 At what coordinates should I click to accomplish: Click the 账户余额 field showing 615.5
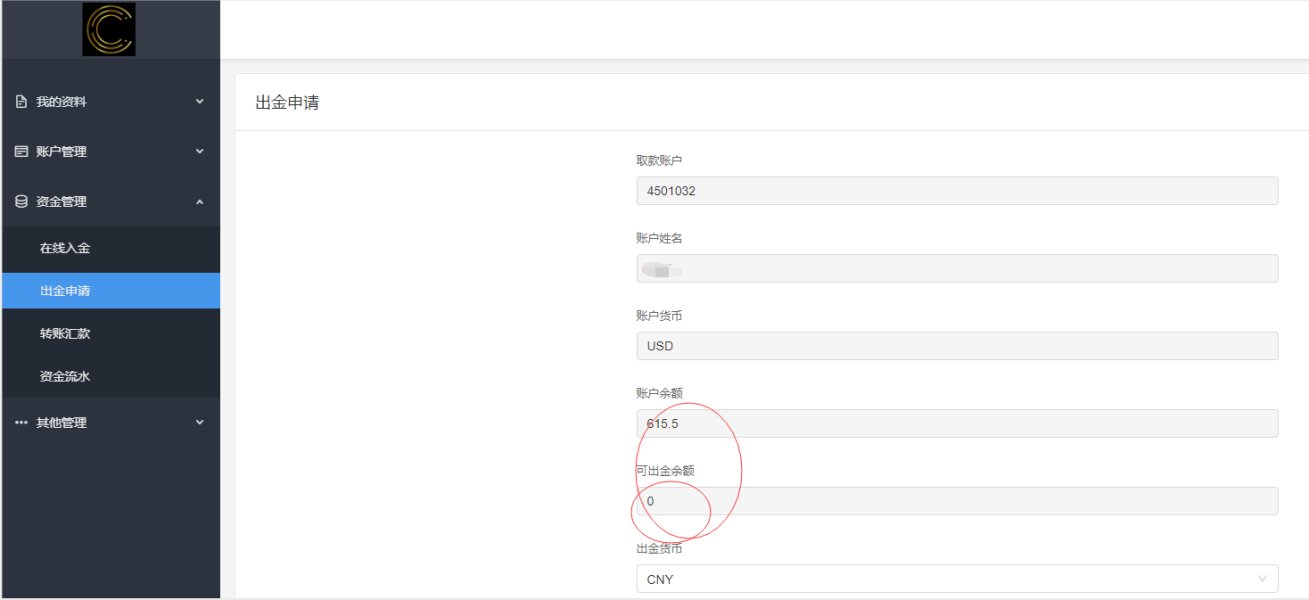tap(957, 423)
